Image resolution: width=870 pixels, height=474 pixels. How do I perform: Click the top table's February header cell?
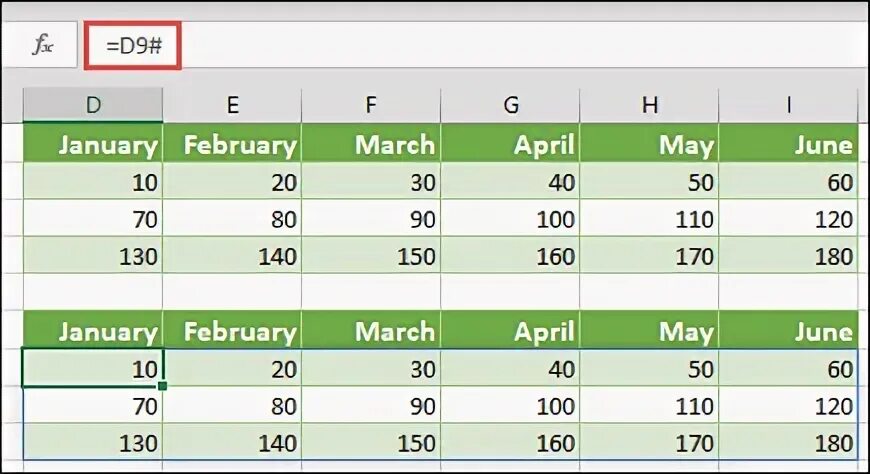tap(232, 144)
